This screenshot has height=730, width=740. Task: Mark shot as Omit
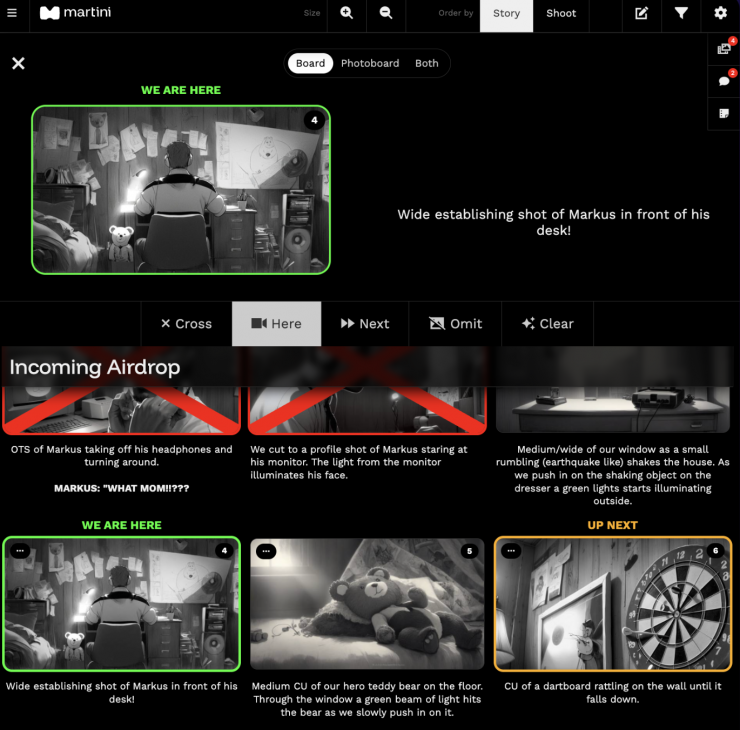click(x=455, y=324)
